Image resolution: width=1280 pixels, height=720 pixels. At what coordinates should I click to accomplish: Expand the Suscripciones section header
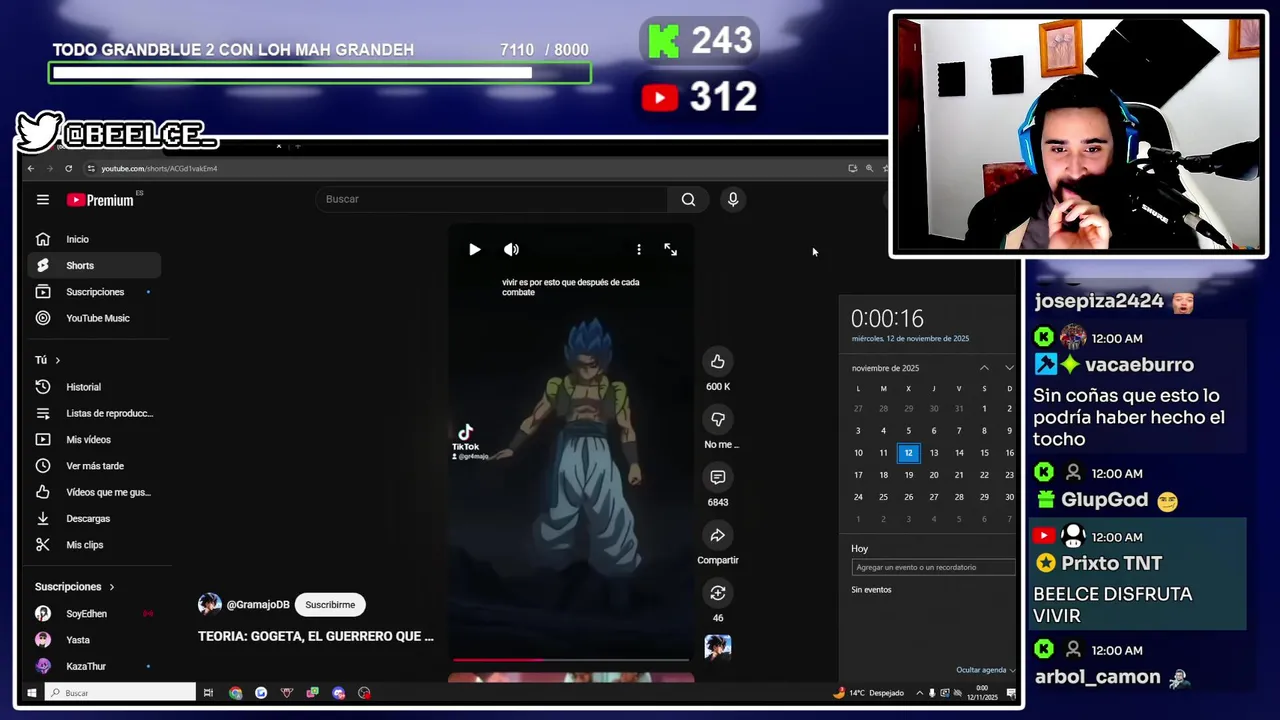[x=75, y=587]
